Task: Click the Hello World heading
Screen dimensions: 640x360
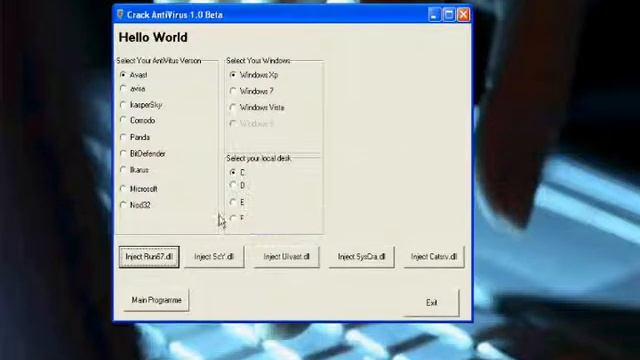Action: (x=153, y=38)
